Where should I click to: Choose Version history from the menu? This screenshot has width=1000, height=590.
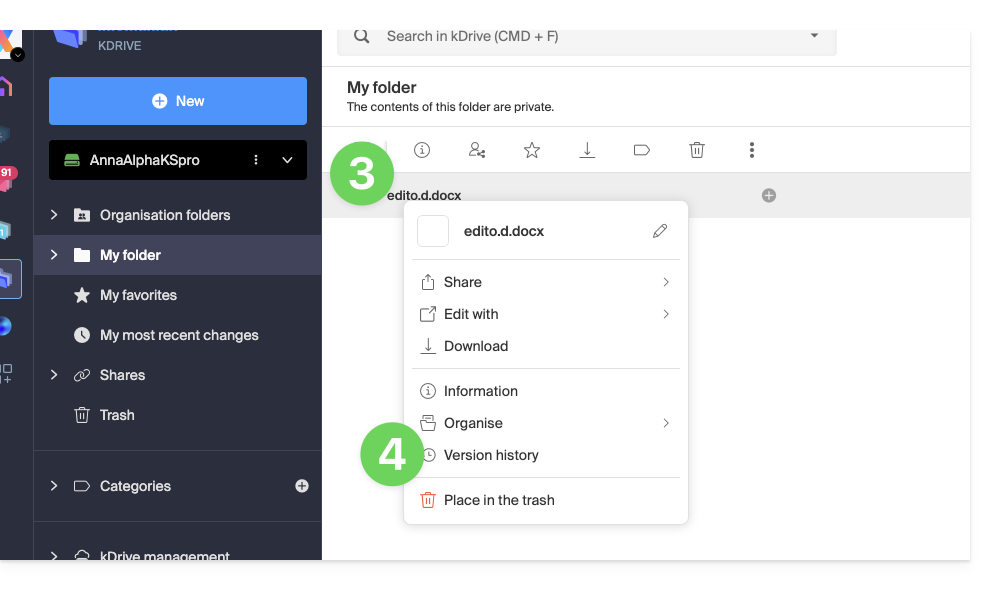click(545, 455)
